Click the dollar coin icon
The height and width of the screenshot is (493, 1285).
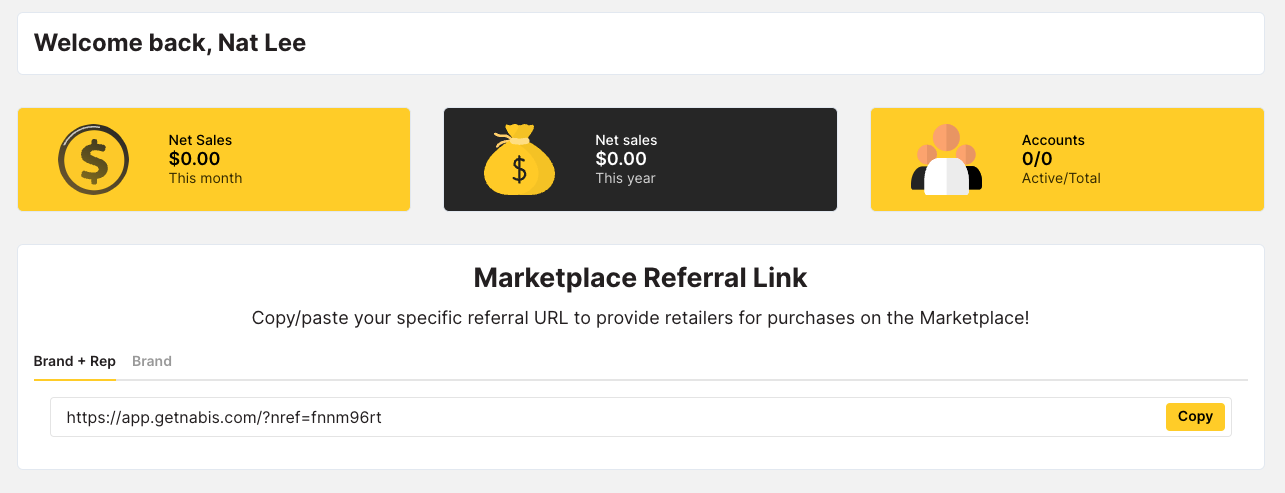pyautogui.click(x=94, y=159)
